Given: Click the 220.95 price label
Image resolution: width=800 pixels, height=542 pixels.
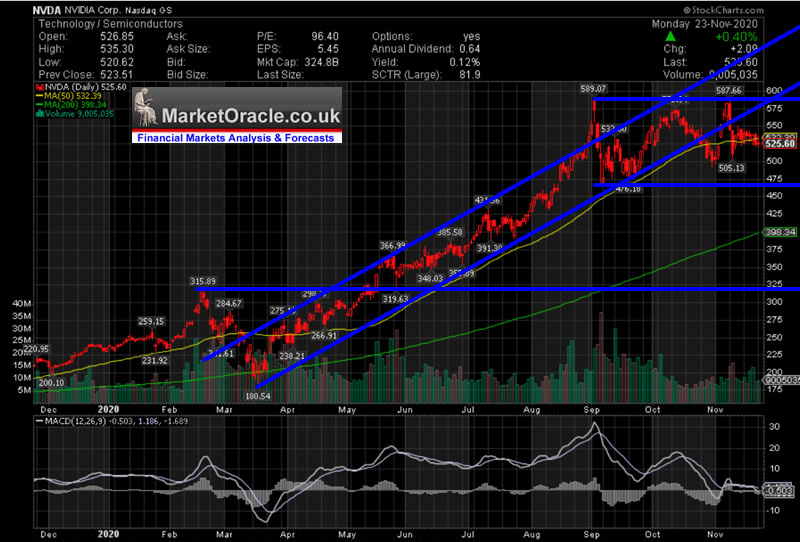Looking at the screenshot, I should click(x=36, y=349).
